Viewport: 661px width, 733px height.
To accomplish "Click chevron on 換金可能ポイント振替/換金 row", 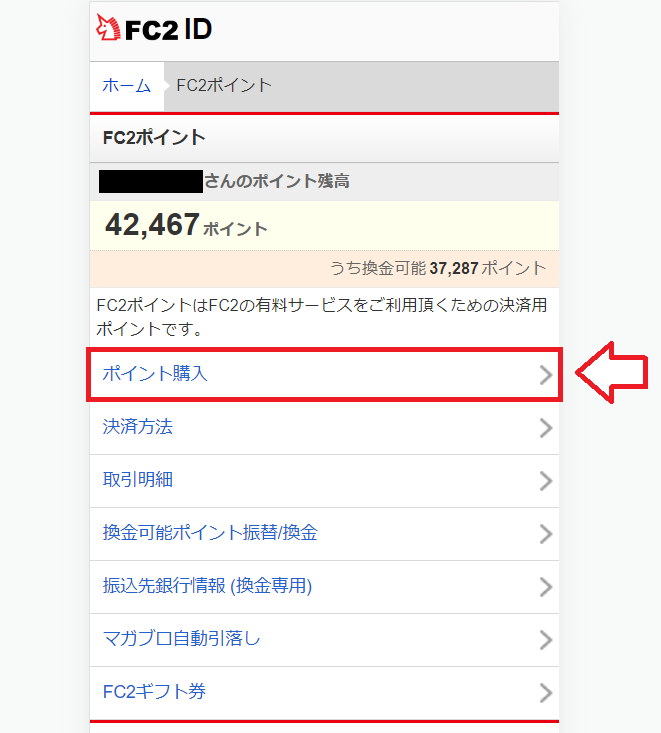I will pos(546,534).
